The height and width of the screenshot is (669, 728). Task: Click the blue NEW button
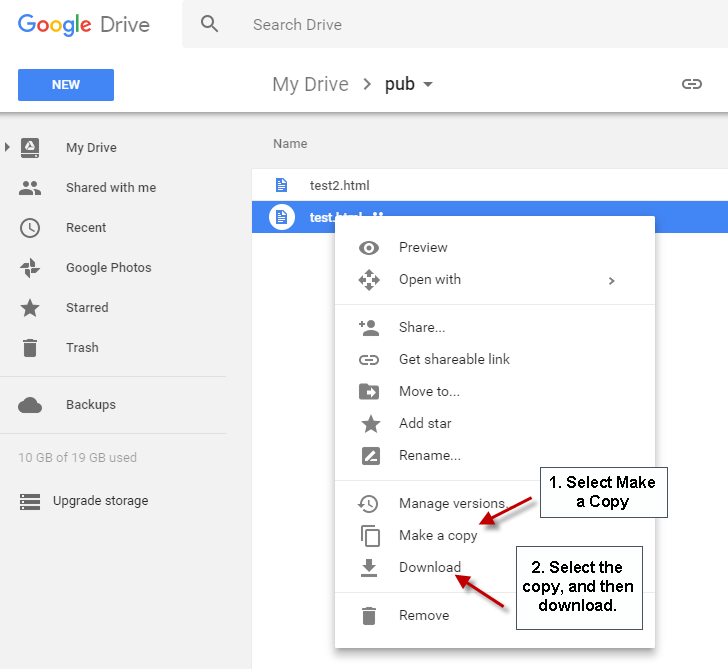(x=66, y=85)
